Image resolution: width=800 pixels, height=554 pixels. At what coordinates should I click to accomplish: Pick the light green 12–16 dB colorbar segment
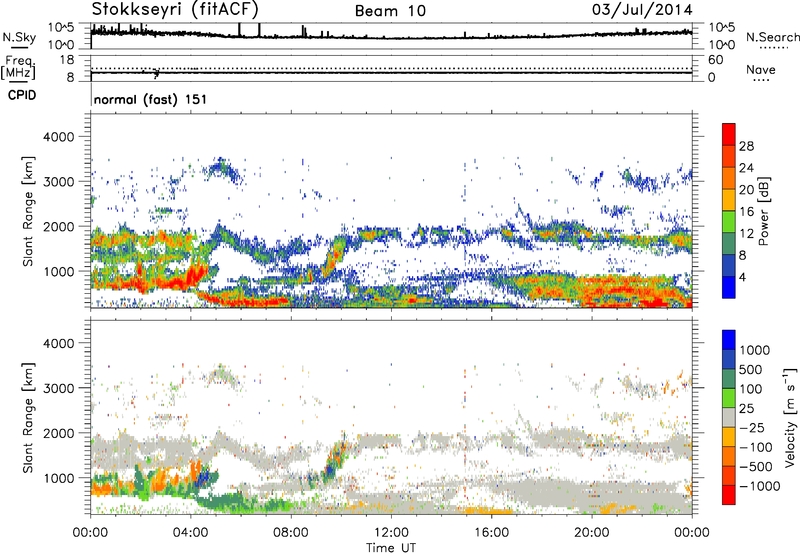tap(729, 222)
